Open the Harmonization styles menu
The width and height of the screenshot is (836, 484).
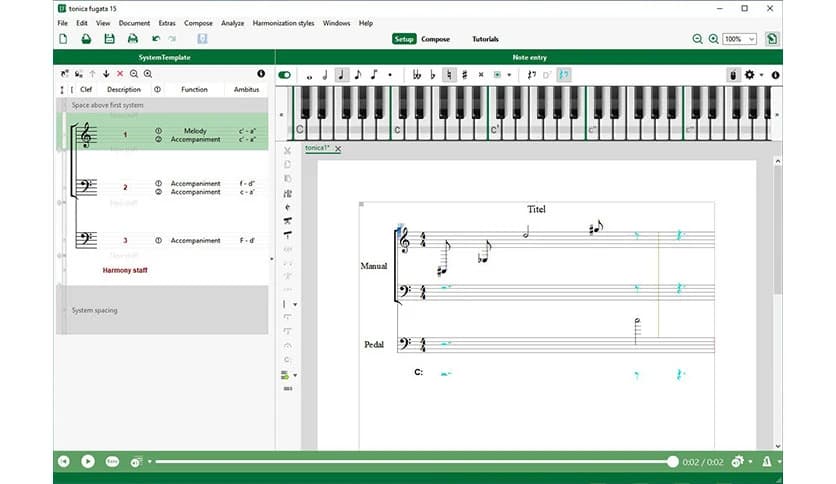[283, 22]
